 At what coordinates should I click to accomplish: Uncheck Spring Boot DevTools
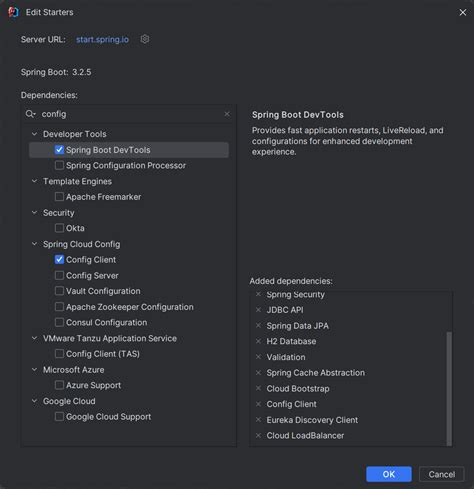tap(59, 150)
